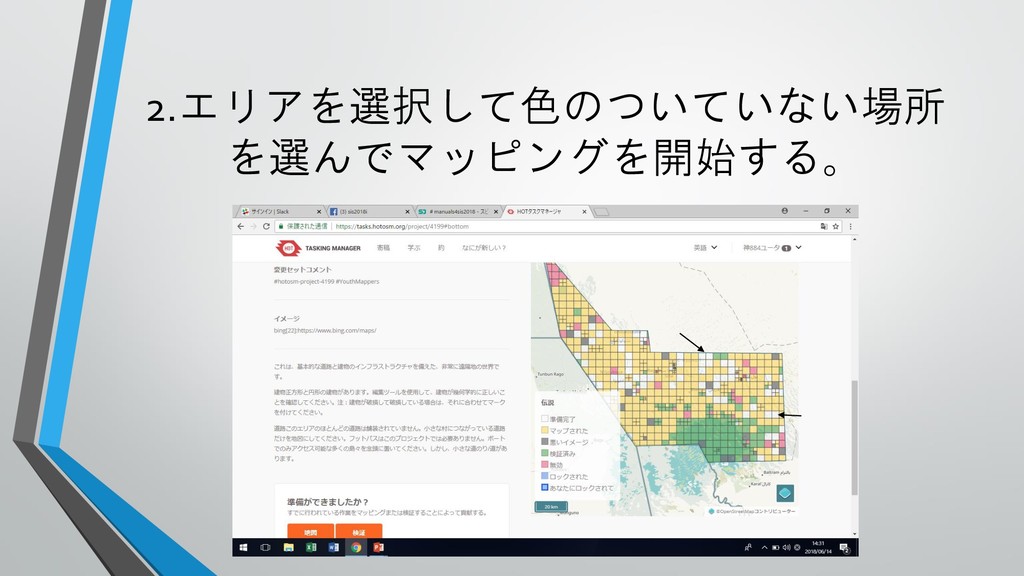Close the manuals4sis2018 tab
1024x576 pixels.
[x=496, y=212]
